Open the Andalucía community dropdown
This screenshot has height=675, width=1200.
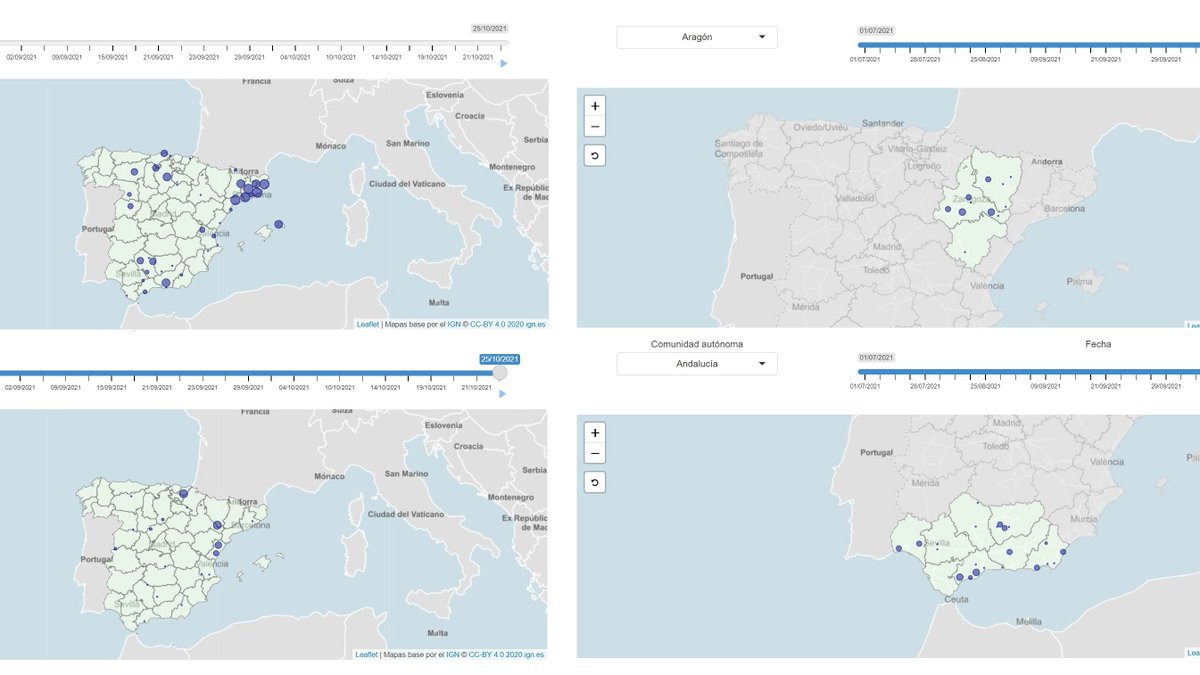click(697, 364)
